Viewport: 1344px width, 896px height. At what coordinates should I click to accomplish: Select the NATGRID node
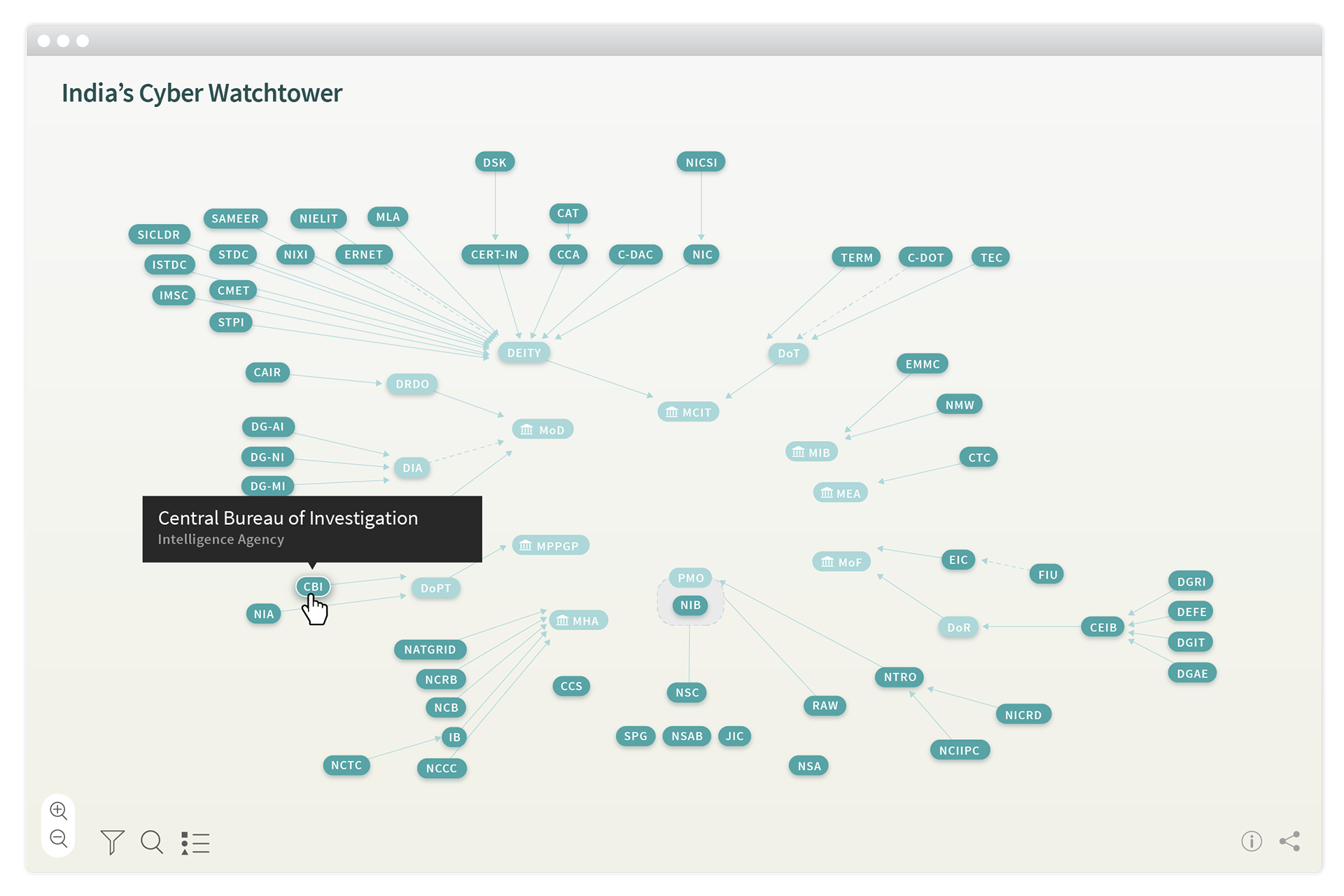430,650
